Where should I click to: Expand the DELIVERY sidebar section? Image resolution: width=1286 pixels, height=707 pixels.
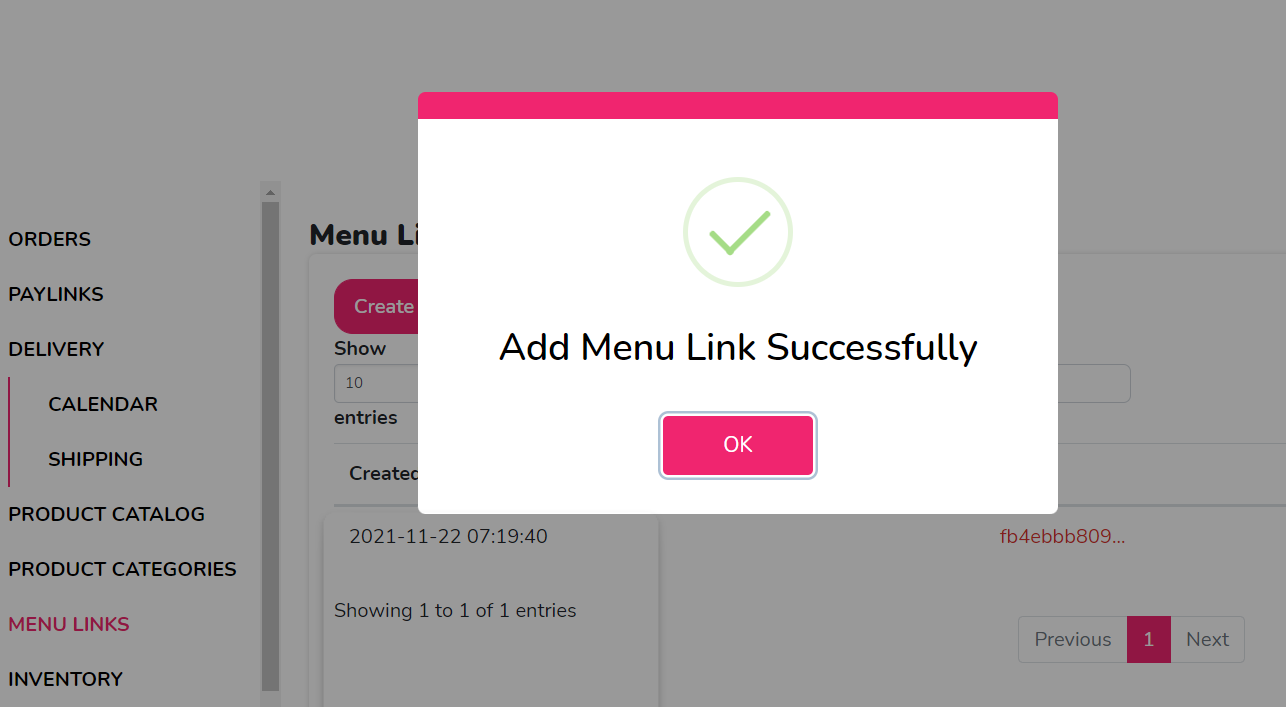[56, 349]
